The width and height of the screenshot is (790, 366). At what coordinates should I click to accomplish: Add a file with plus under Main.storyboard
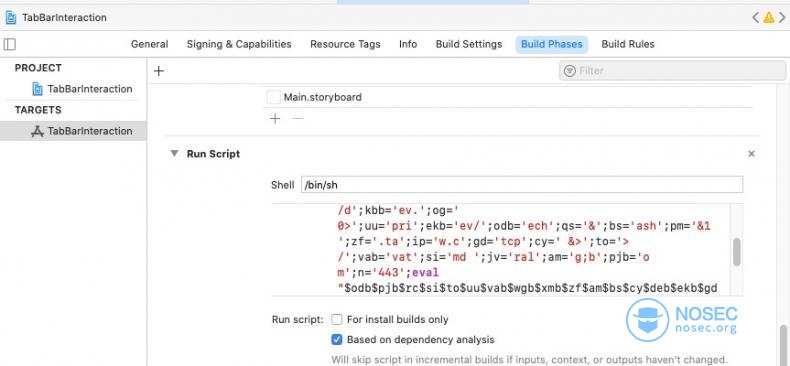(x=275, y=119)
